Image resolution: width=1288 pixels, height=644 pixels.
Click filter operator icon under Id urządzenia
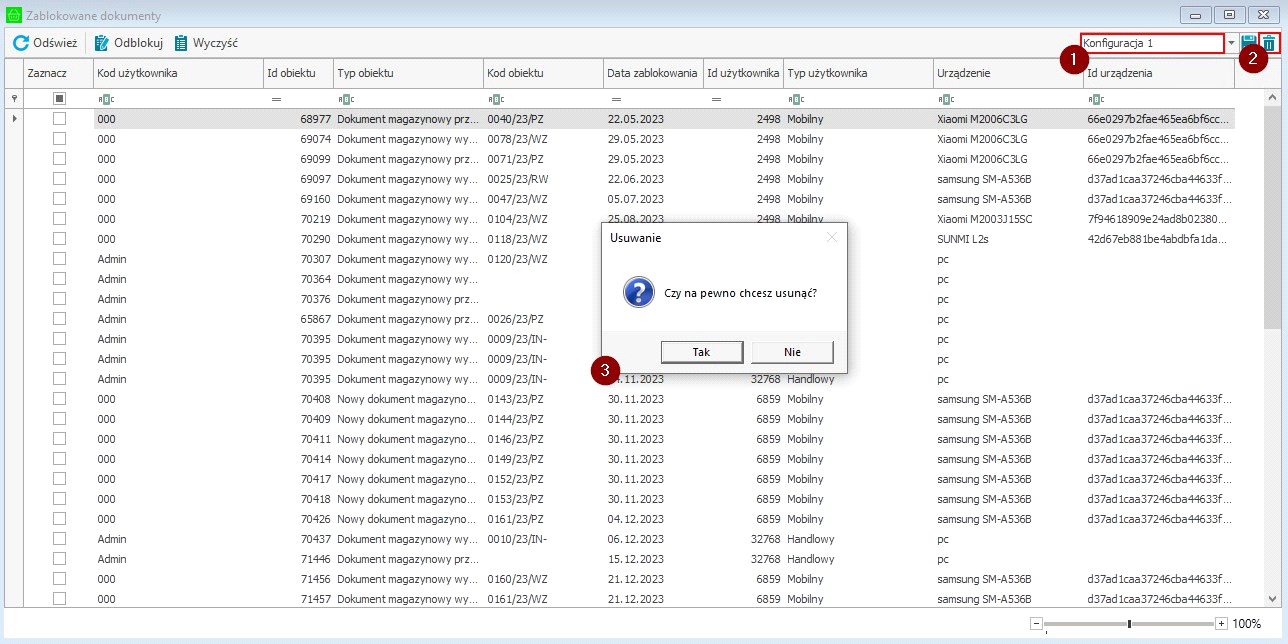click(1096, 99)
